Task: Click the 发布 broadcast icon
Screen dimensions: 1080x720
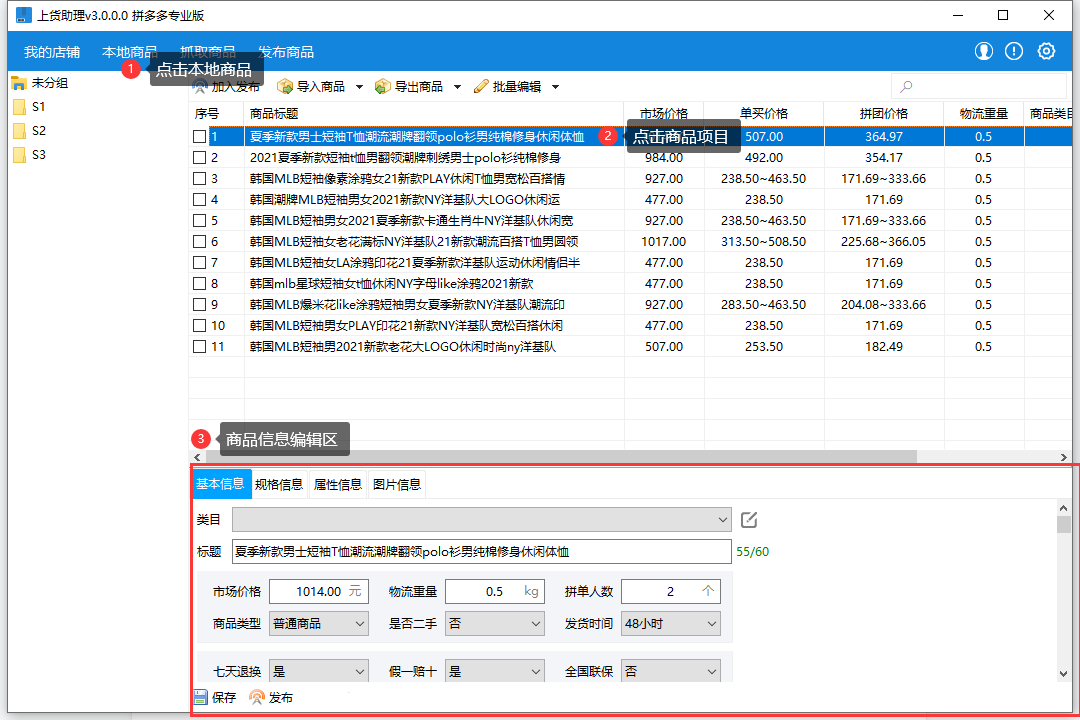Action: point(257,697)
